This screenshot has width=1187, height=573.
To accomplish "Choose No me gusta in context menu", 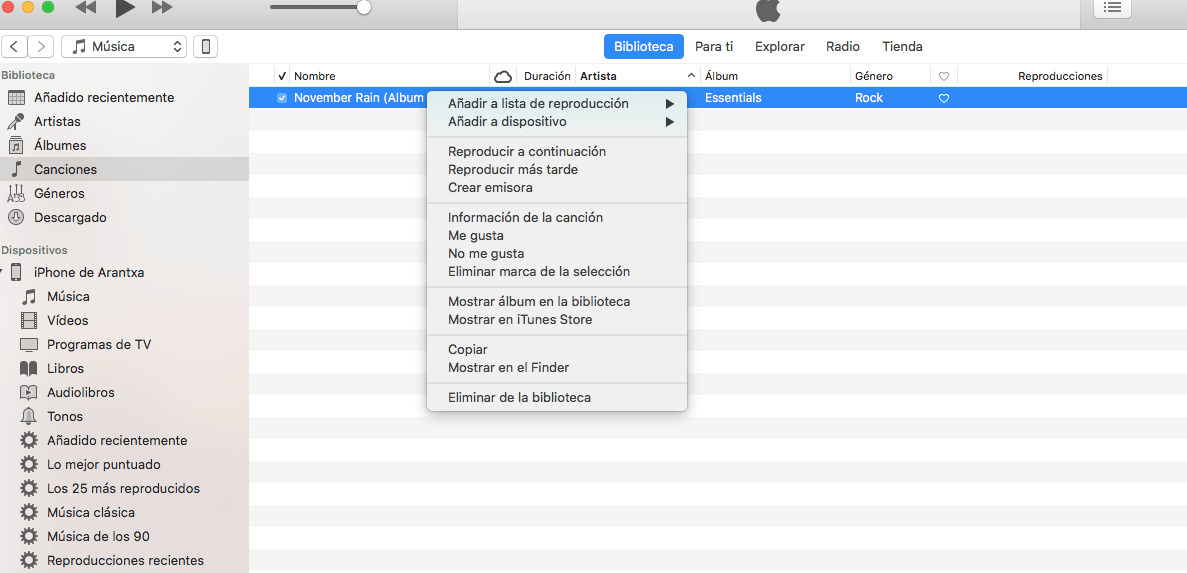I will click(x=557, y=254).
